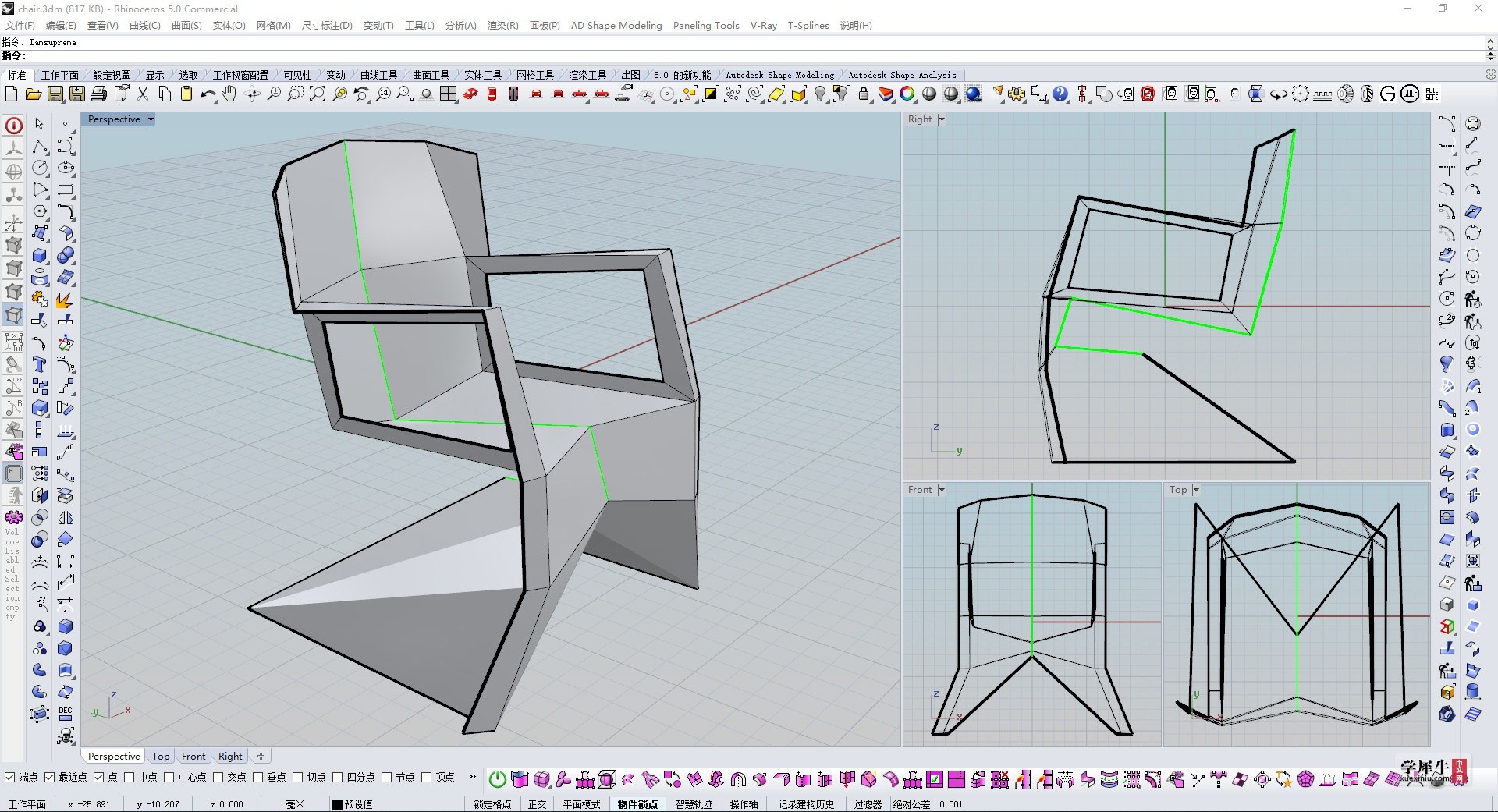Open the V-Ray menu
This screenshot has height=812, width=1498.
point(764,26)
